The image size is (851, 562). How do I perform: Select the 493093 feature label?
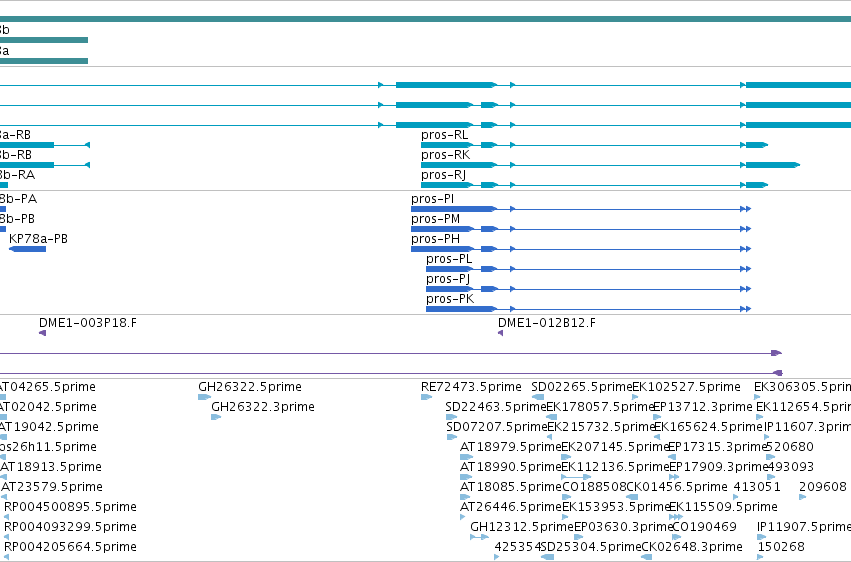pyautogui.click(x=790, y=467)
